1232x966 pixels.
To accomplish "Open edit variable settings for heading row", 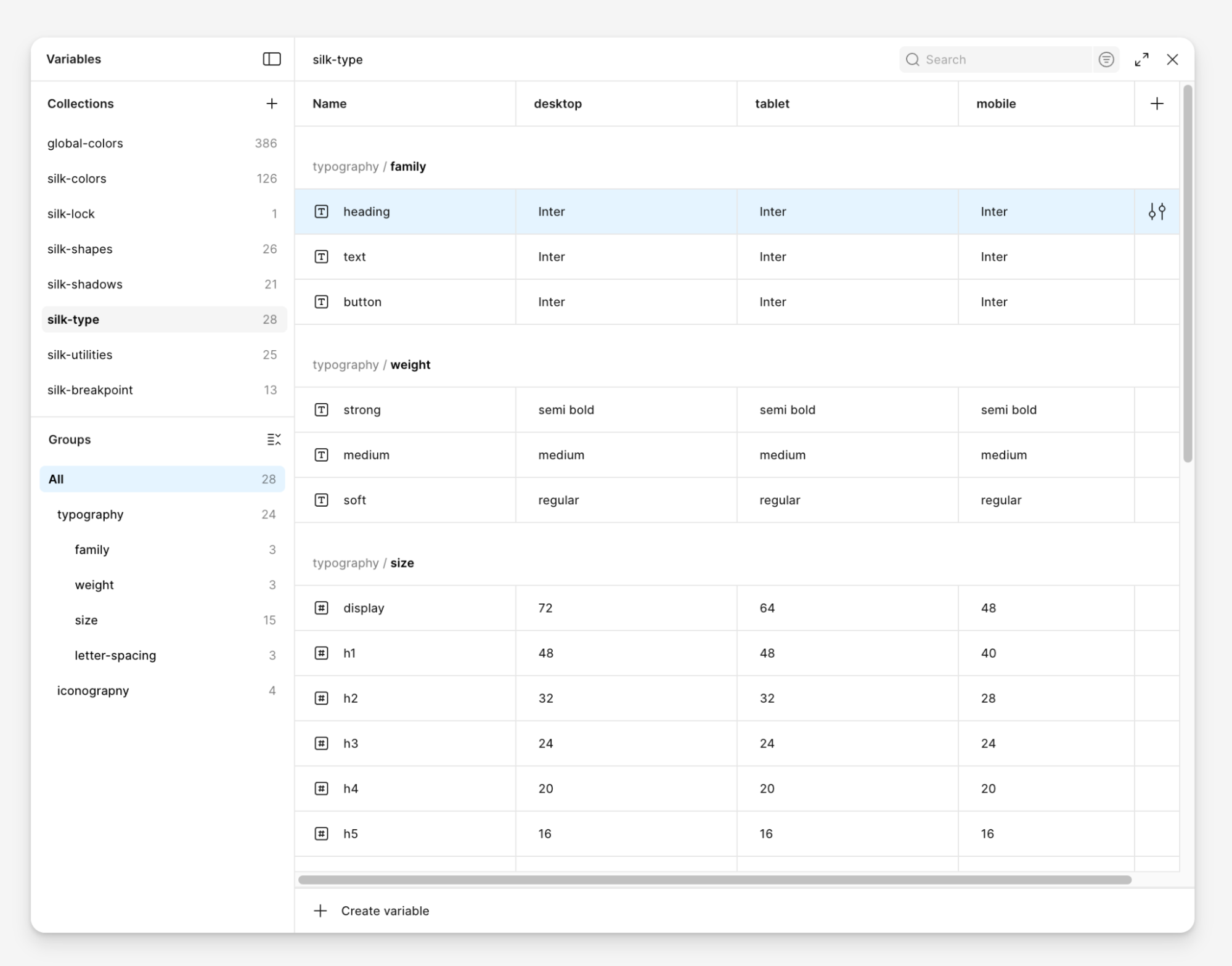I will 1157,211.
